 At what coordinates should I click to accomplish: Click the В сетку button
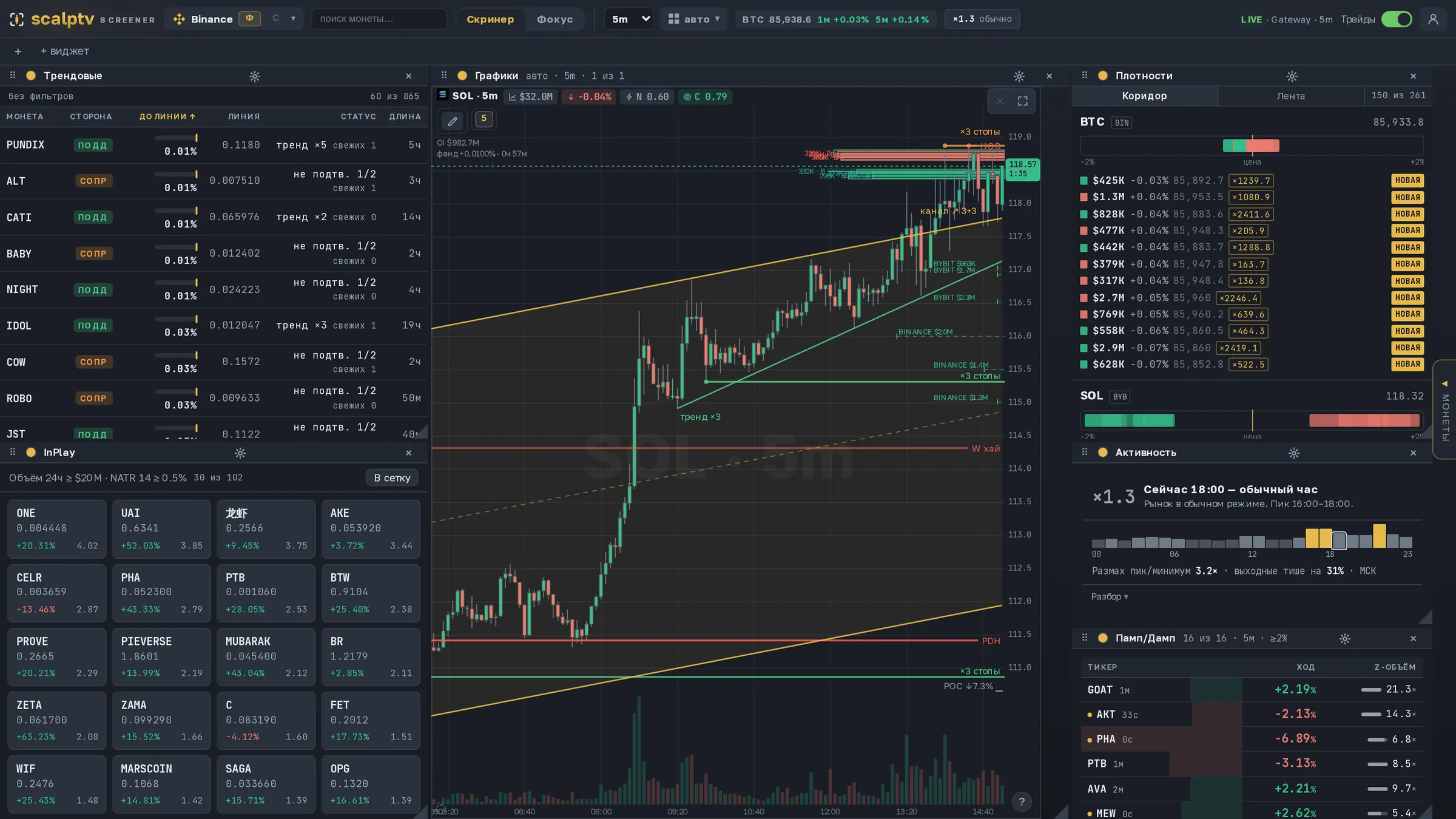392,478
